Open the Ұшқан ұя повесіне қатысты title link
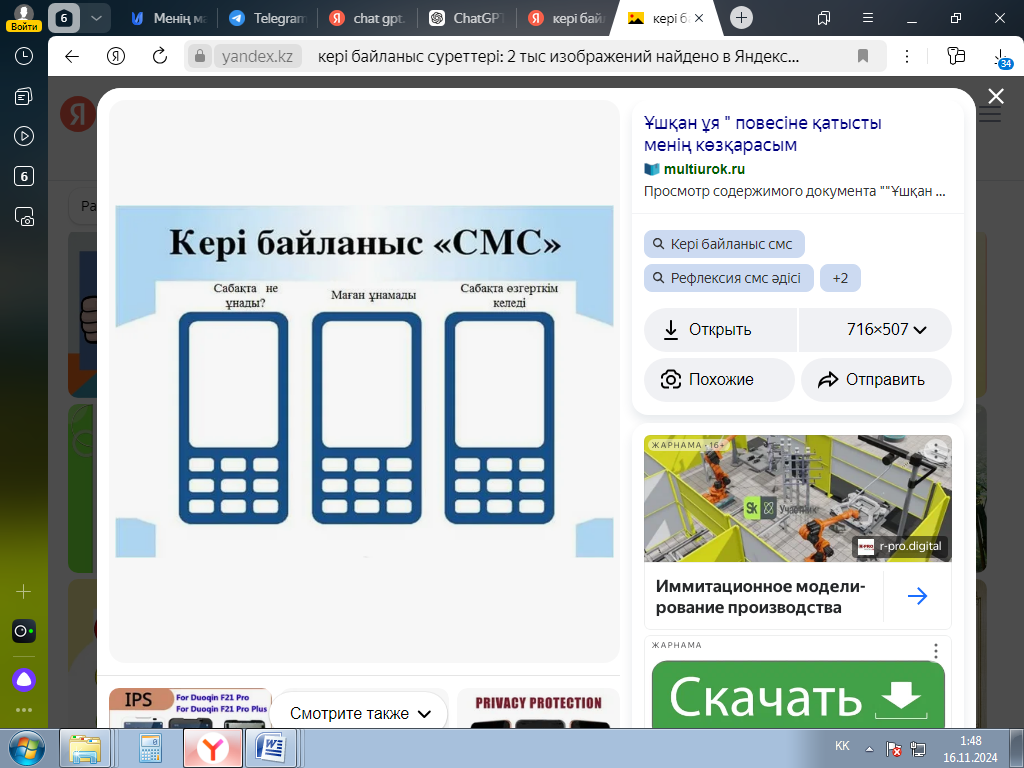 coord(762,133)
